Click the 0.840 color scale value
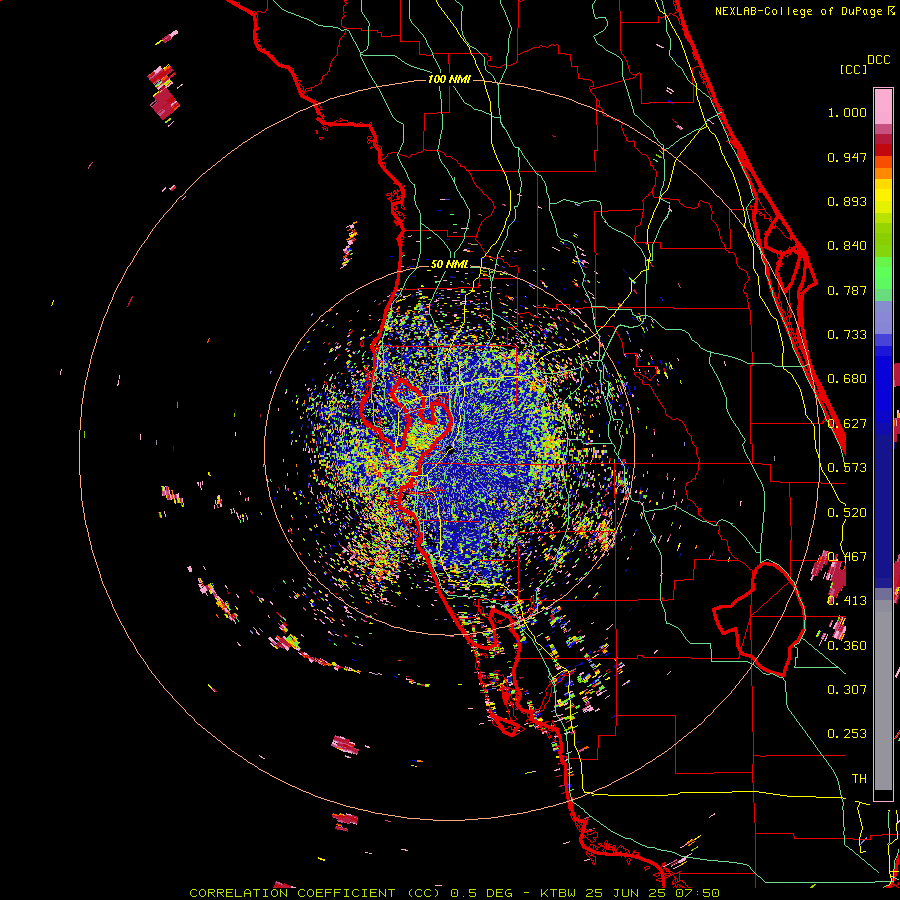This screenshot has width=900, height=900. 847,246
